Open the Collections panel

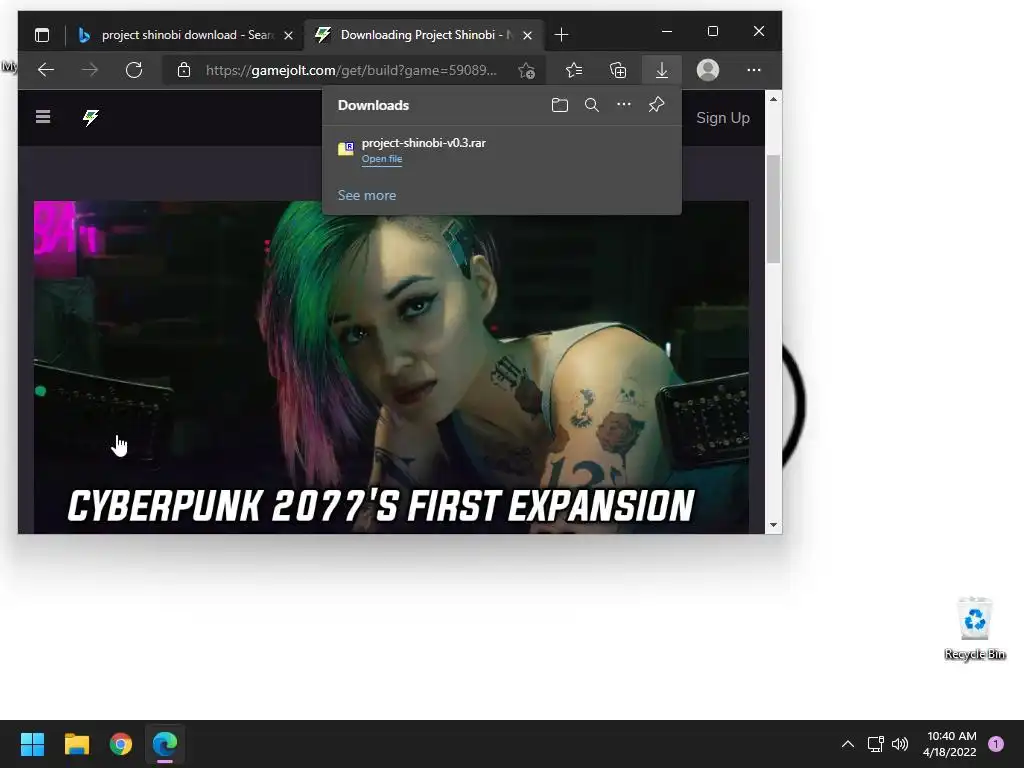click(x=618, y=70)
